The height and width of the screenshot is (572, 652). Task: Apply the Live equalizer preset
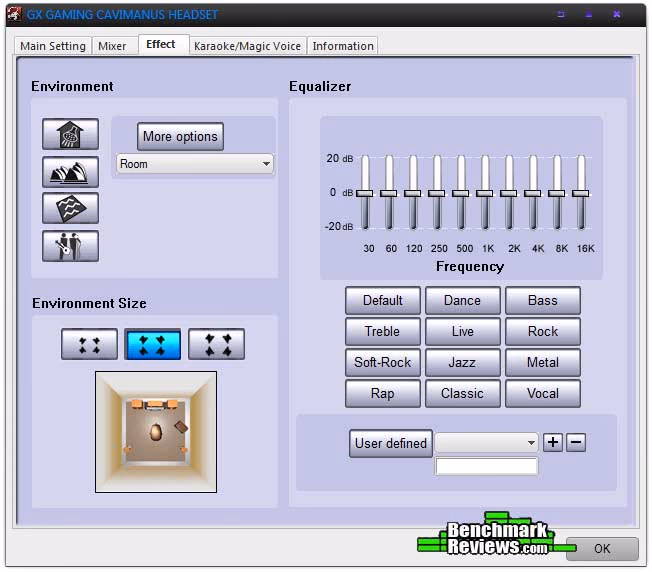click(x=462, y=332)
